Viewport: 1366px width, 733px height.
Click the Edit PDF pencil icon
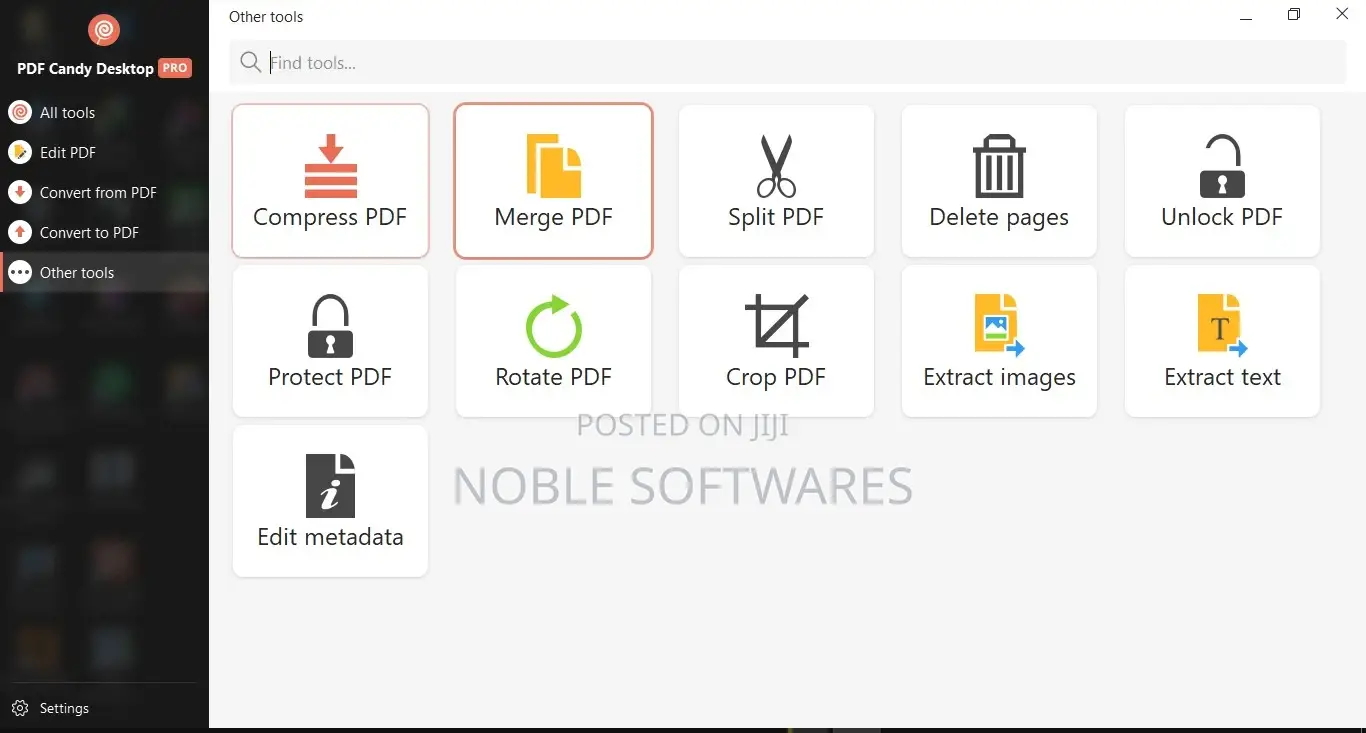(x=20, y=152)
